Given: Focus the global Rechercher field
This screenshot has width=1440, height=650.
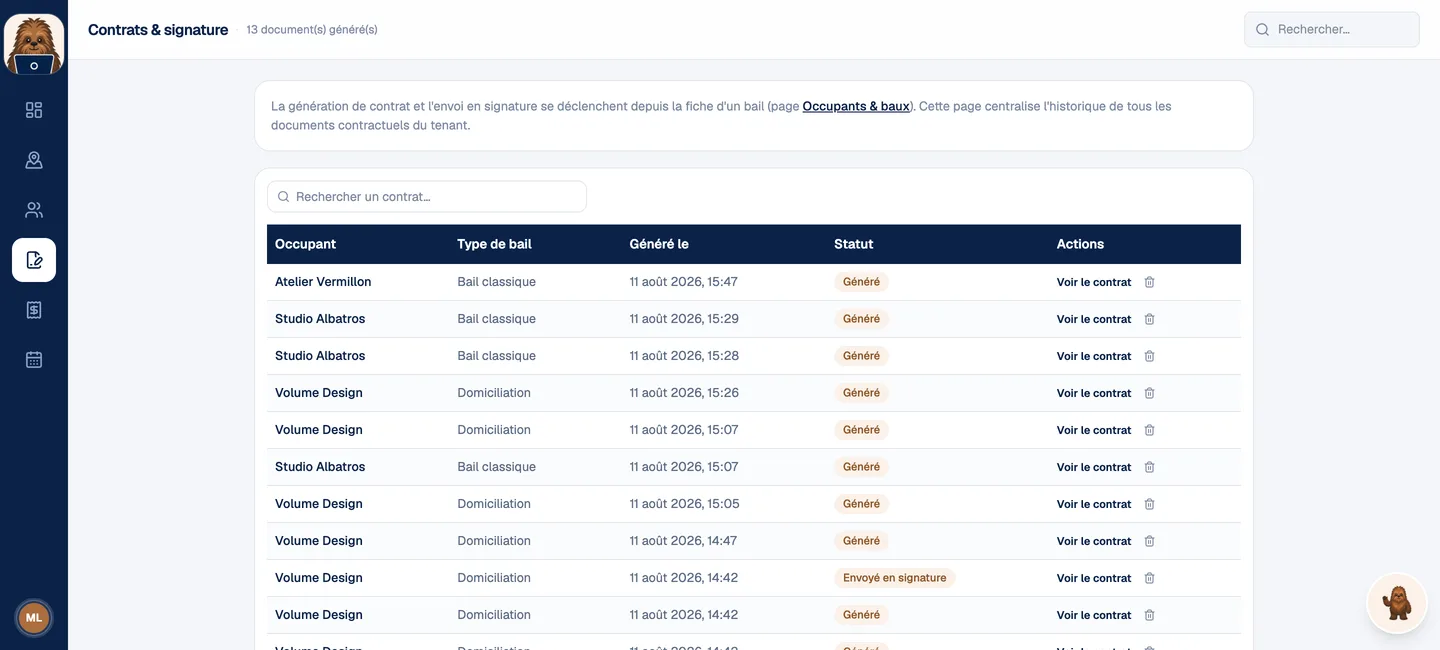Looking at the screenshot, I should pyautogui.click(x=1332, y=30).
